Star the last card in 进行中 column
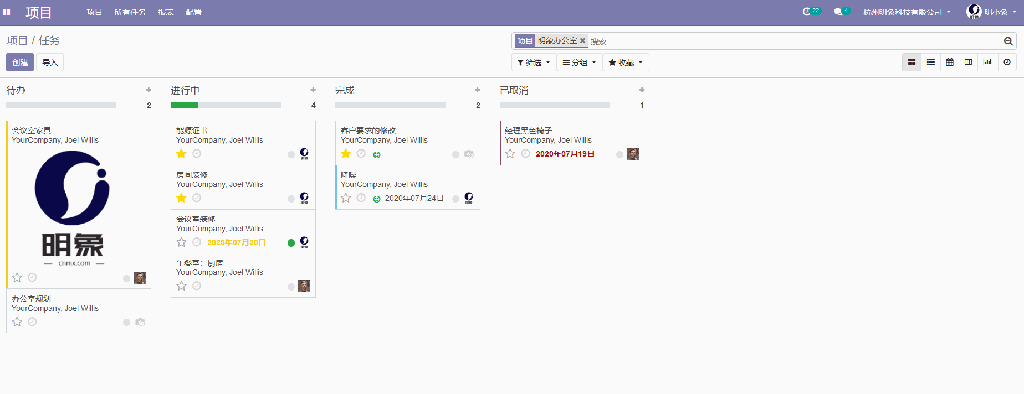Image resolution: width=1024 pixels, height=394 pixels. point(182,286)
